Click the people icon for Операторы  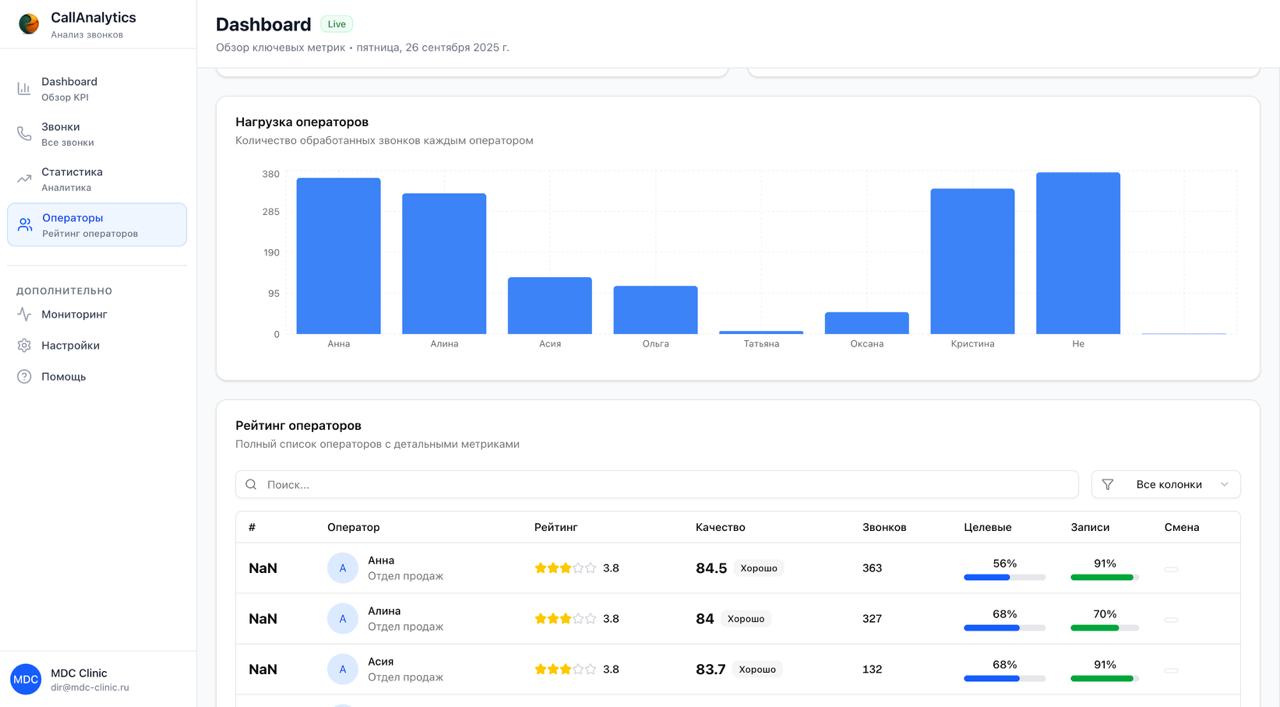pyautogui.click(x=25, y=225)
